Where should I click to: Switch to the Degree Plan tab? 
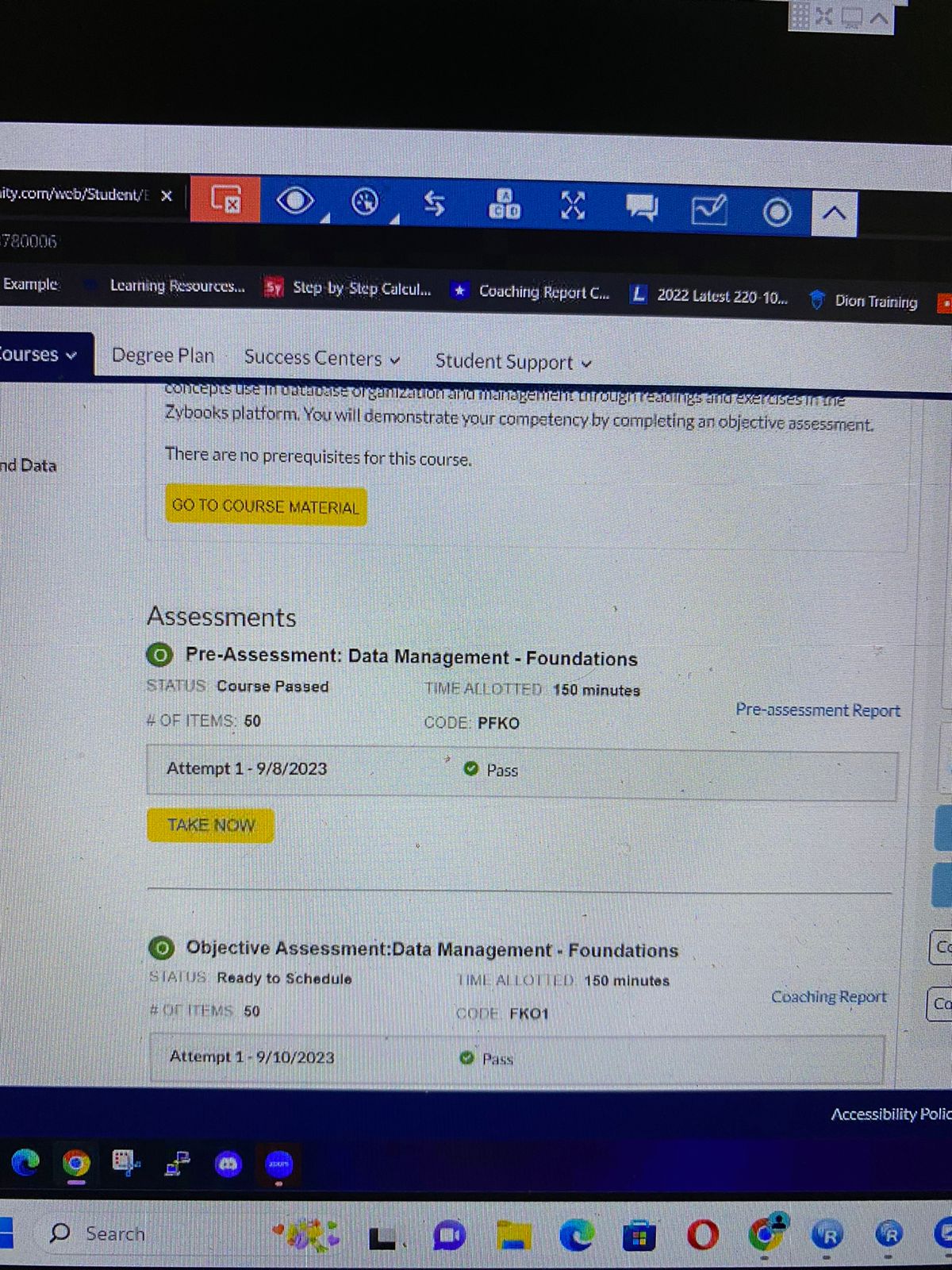pos(163,355)
